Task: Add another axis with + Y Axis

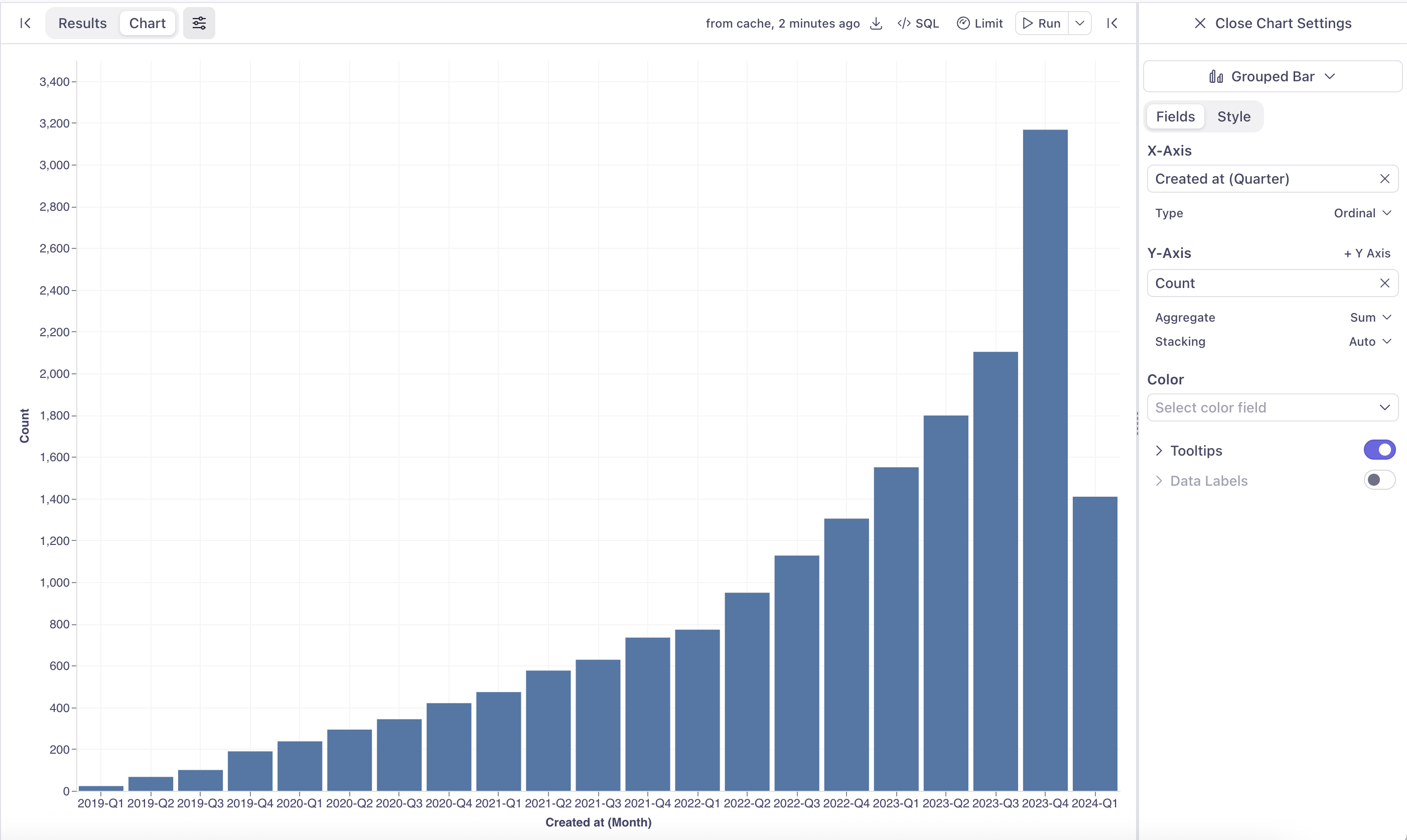Action: pyautogui.click(x=1367, y=253)
